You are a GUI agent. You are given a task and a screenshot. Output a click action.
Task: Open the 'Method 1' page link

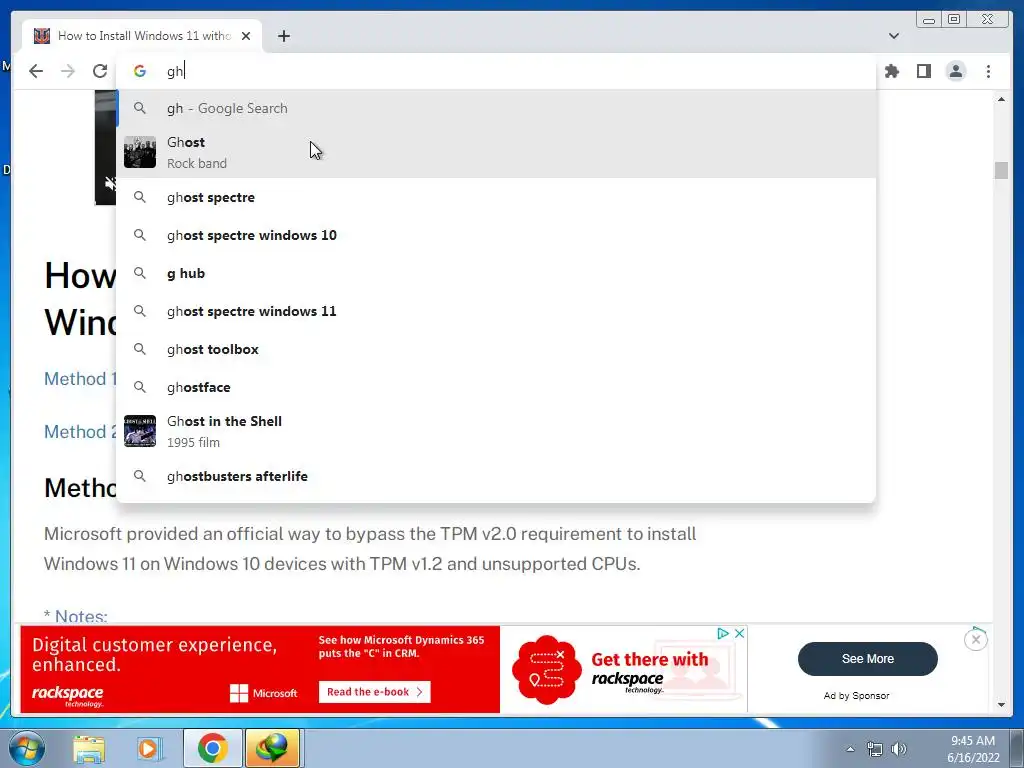[80, 379]
